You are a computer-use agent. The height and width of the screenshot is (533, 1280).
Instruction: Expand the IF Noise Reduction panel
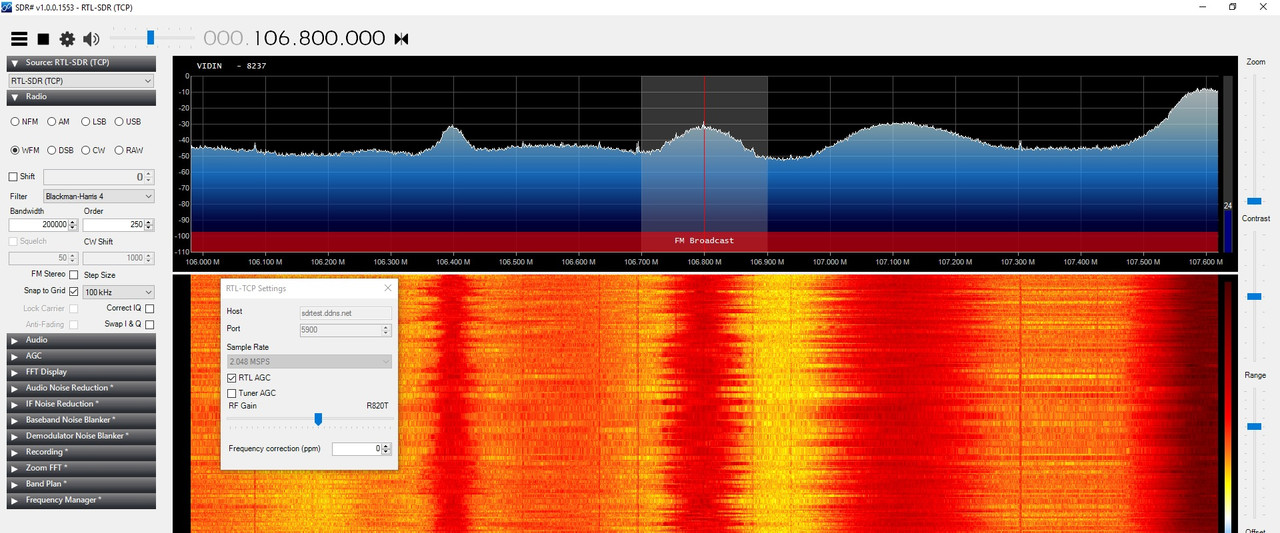tap(81, 404)
